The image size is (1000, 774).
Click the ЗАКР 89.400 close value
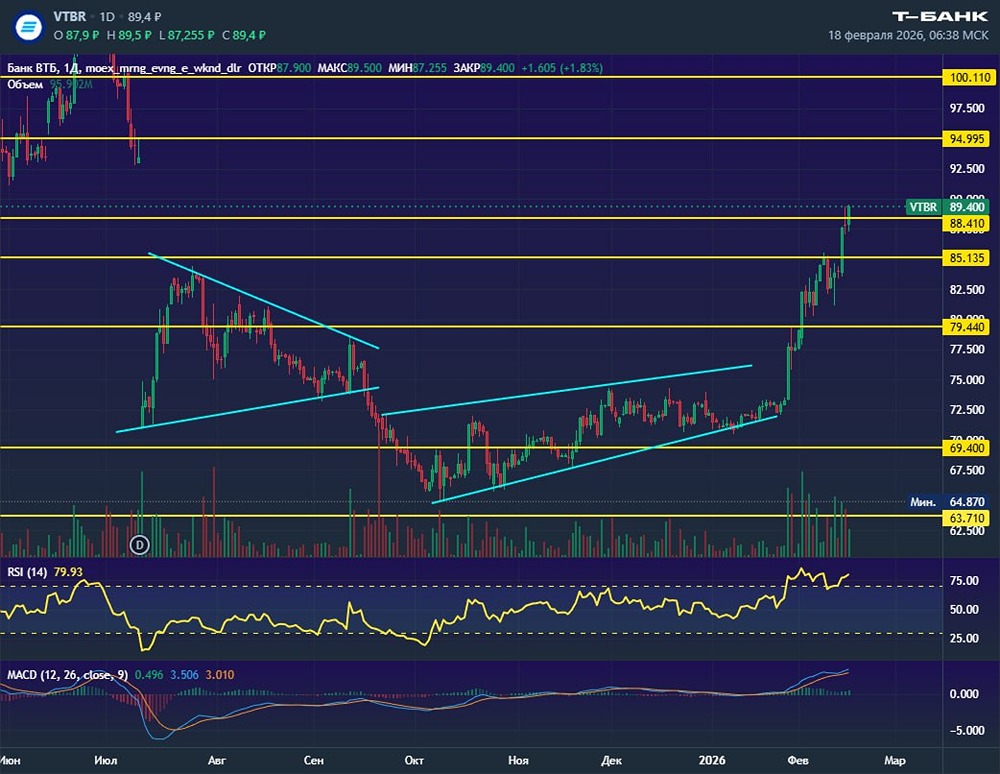tap(483, 68)
